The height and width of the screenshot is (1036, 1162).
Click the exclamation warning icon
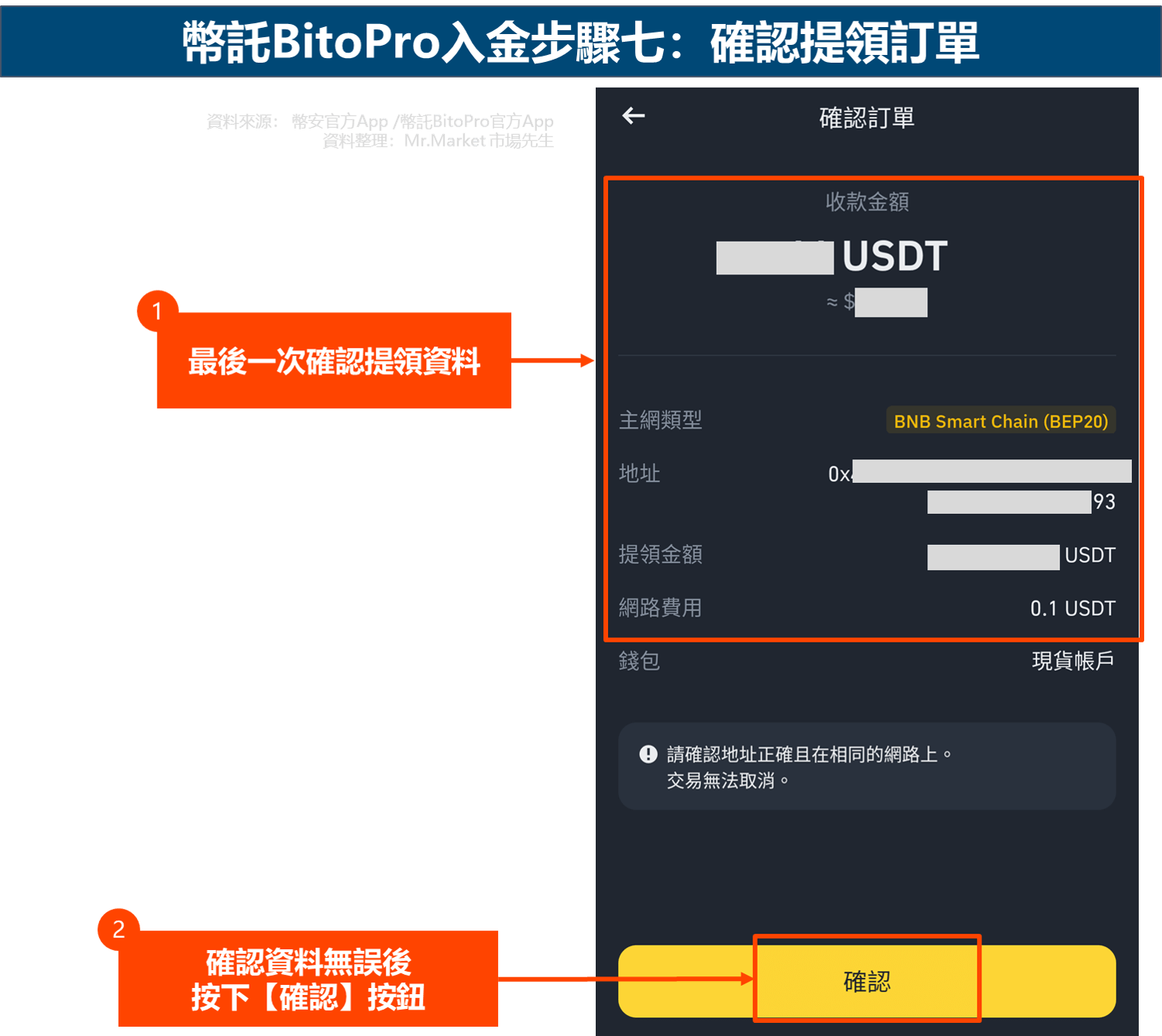pyautogui.click(x=648, y=754)
